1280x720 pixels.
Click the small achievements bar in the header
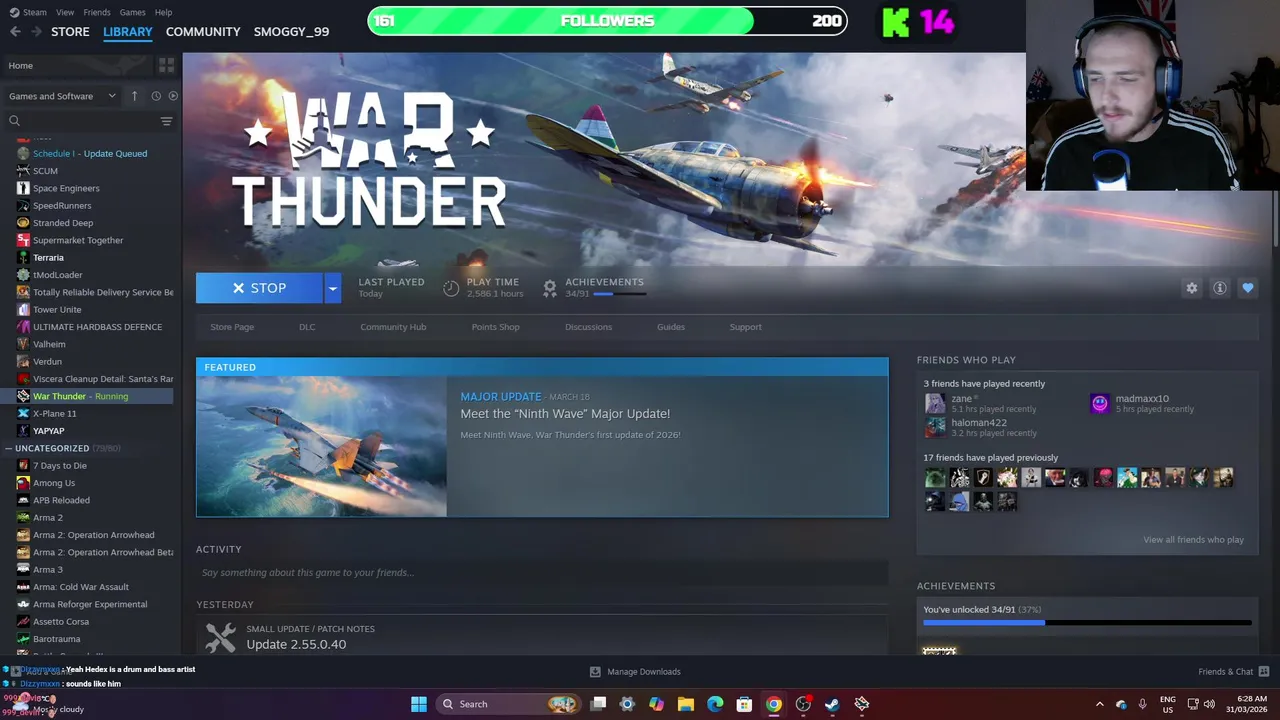click(619, 294)
